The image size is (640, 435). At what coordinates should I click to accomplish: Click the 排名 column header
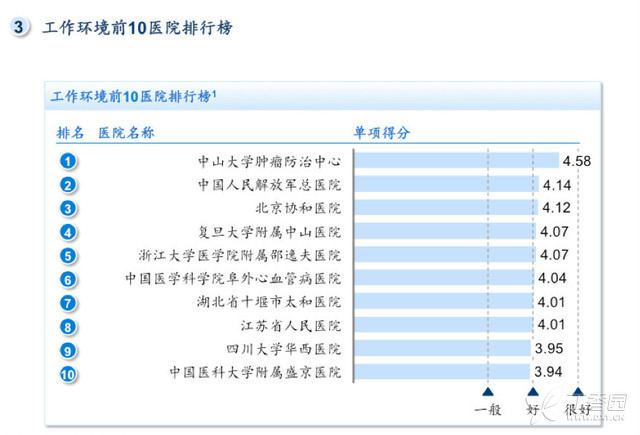tap(70, 133)
